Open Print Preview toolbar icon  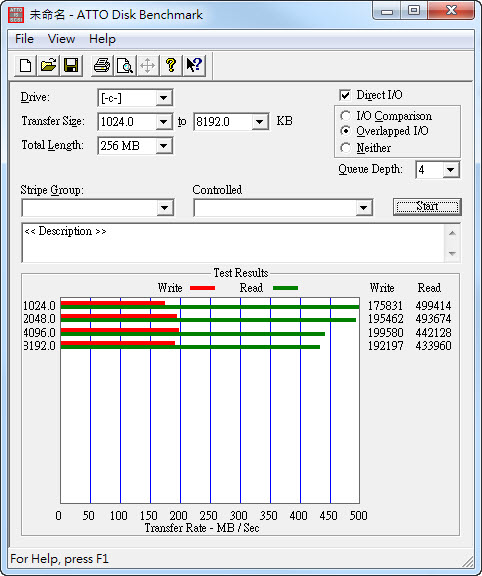(x=125, y=66)
